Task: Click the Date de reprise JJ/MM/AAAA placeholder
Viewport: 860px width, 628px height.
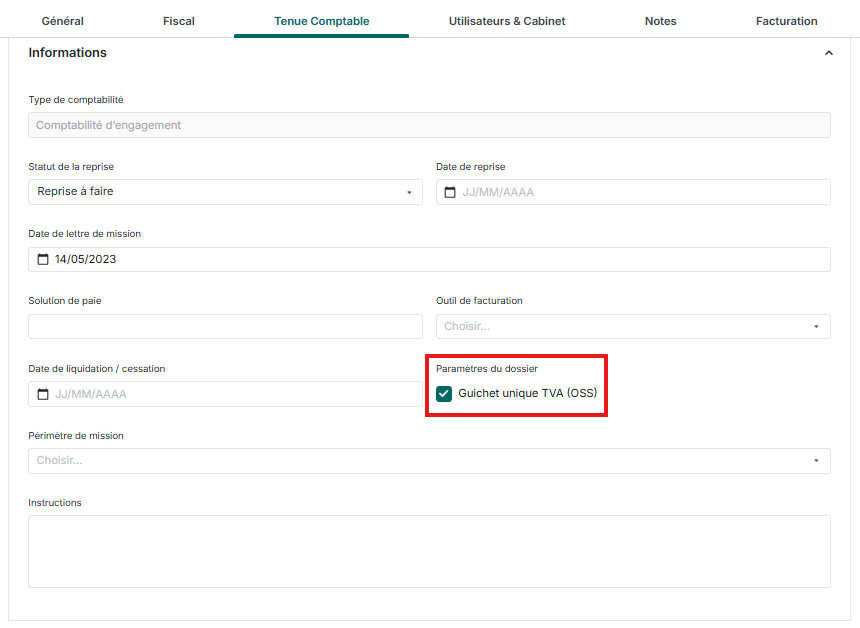Action: click(498, 192)
